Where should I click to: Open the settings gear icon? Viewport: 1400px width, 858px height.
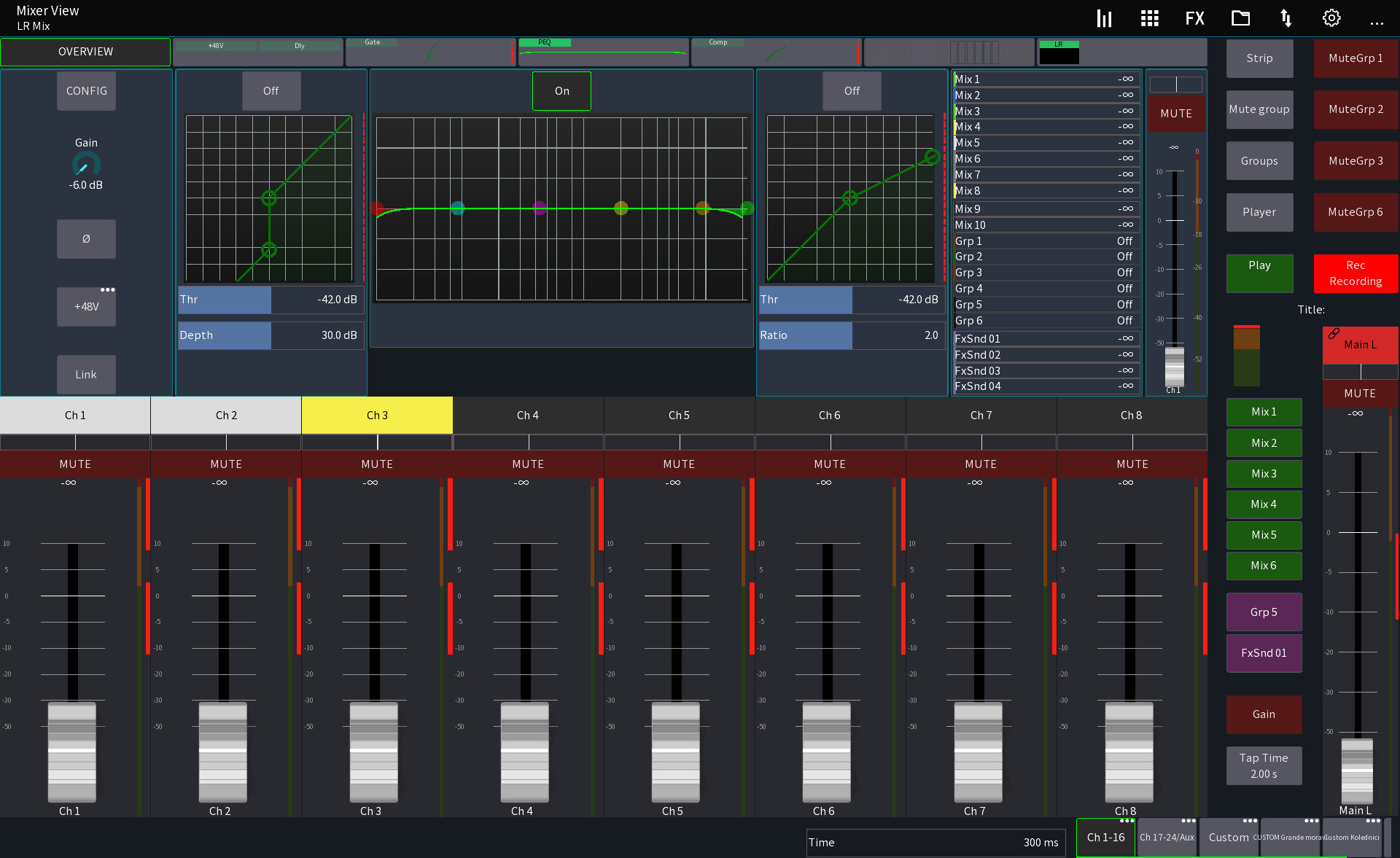1331,17
